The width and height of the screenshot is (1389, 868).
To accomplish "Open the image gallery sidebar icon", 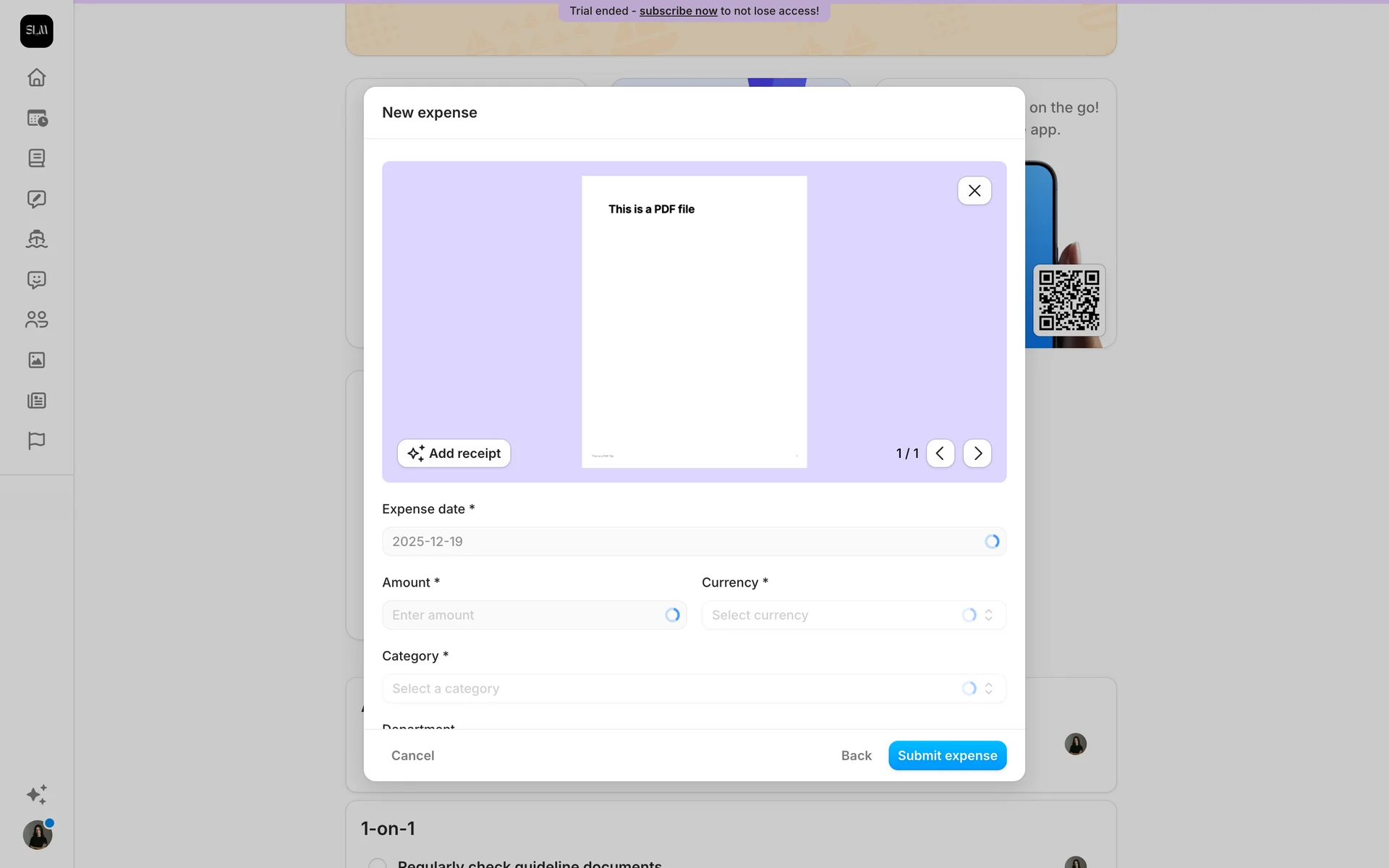I will coord(37,360).
